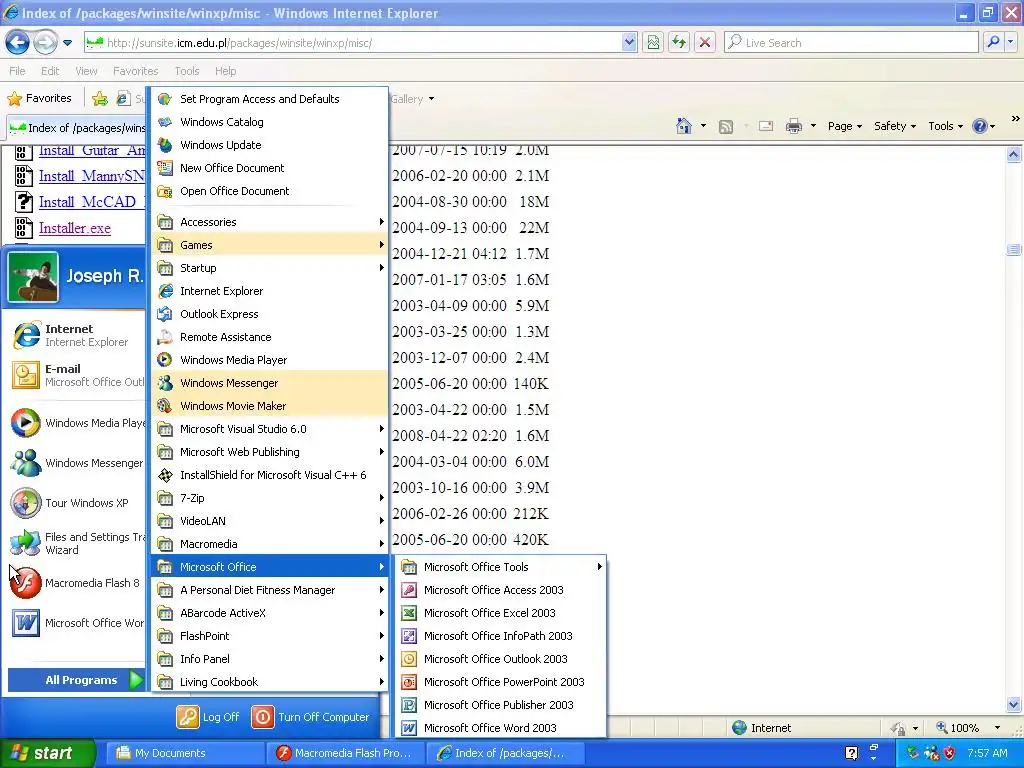Image resolution: width=1024 pixels, height=768 pixels.
Task: Click the Windows Catalog icon
Action: (165, 122)
